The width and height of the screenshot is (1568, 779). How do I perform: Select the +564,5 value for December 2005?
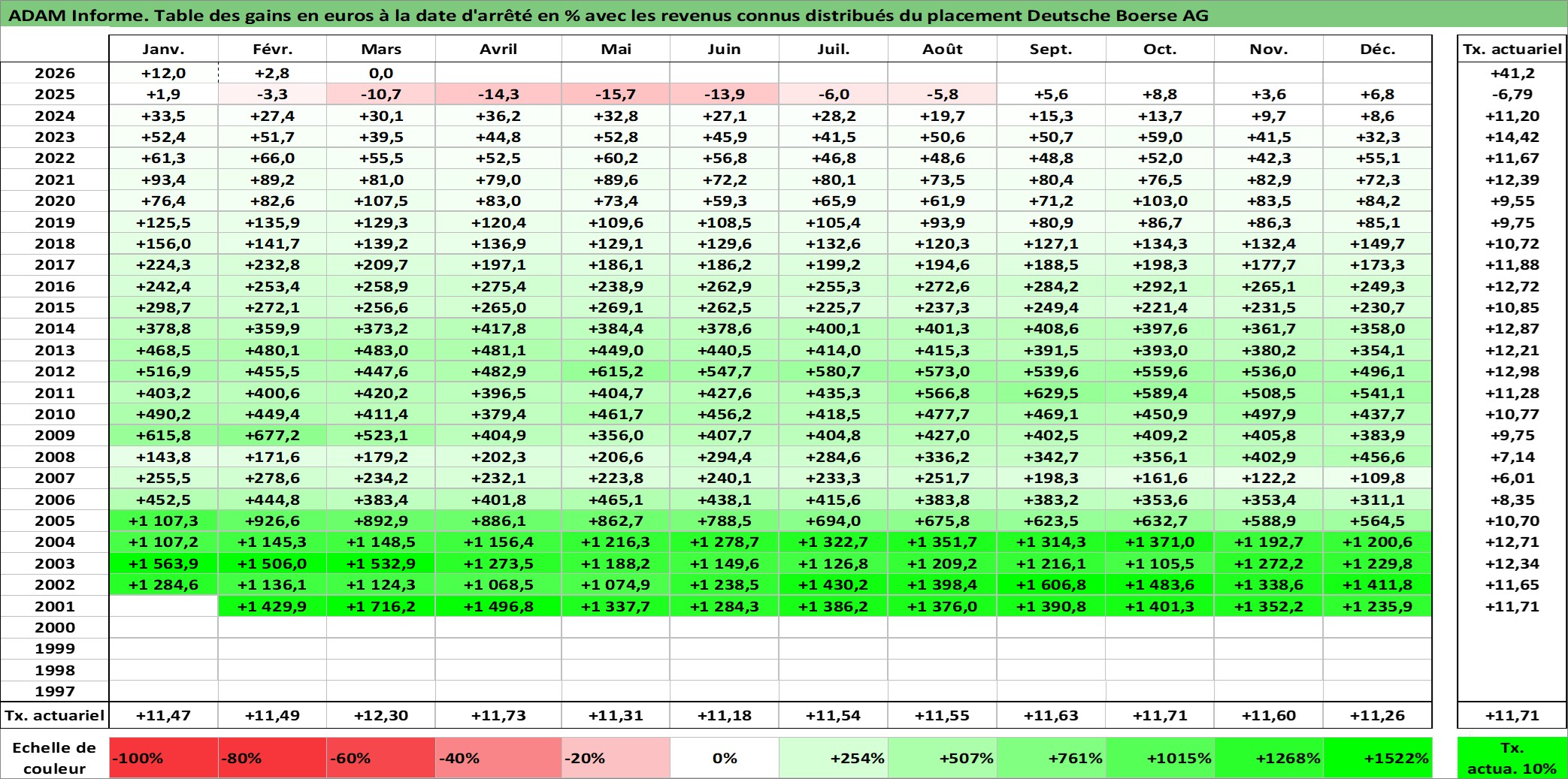[x=1378, y=521]
